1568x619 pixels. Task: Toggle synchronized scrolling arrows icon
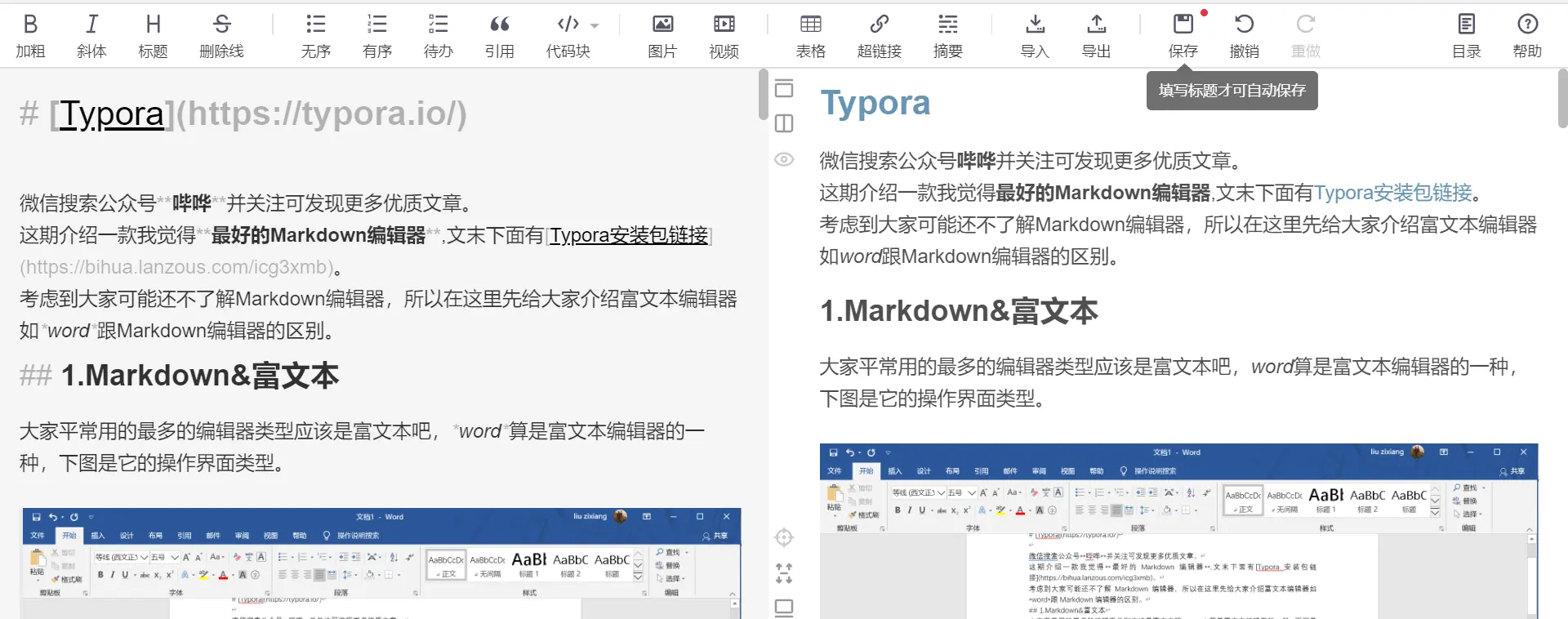pos(784,573)
